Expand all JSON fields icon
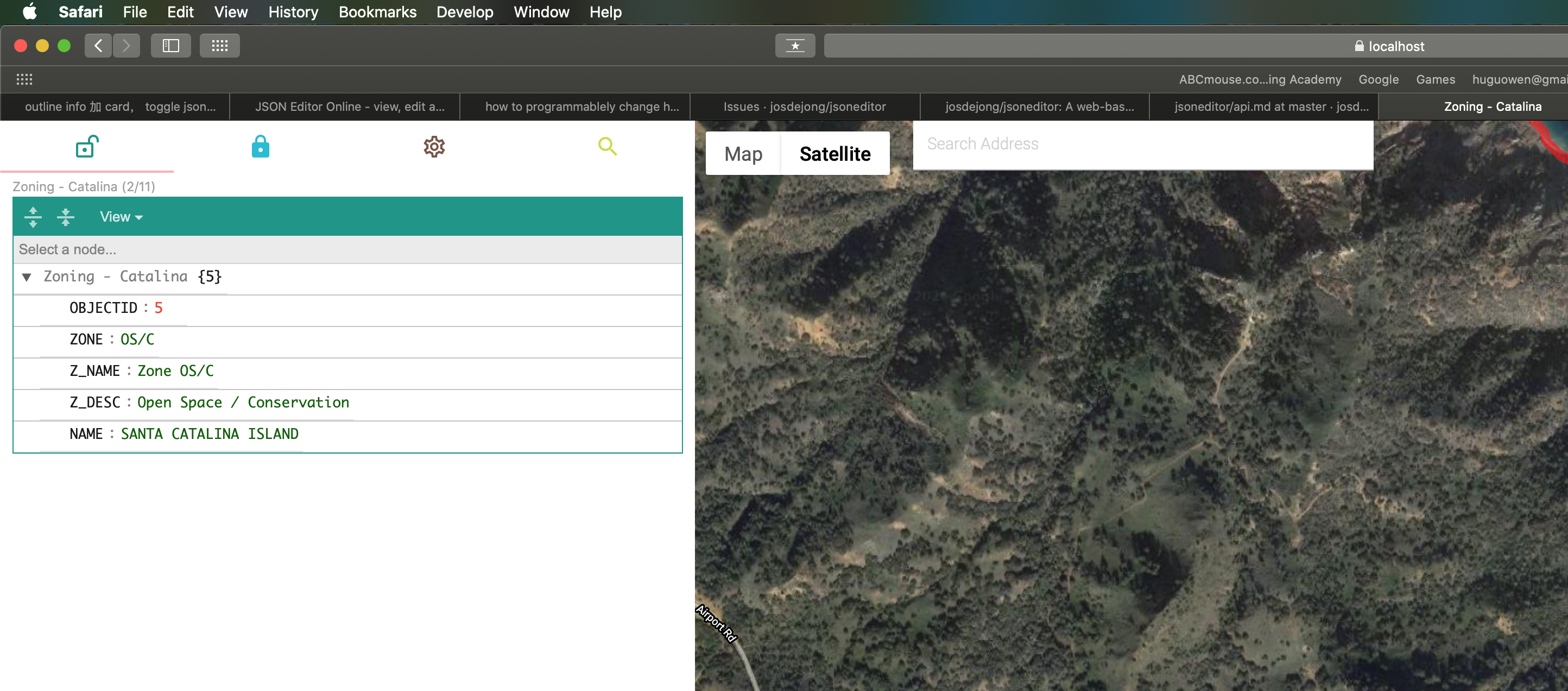This screenshot has height=691, width=1568. (34, 217)
